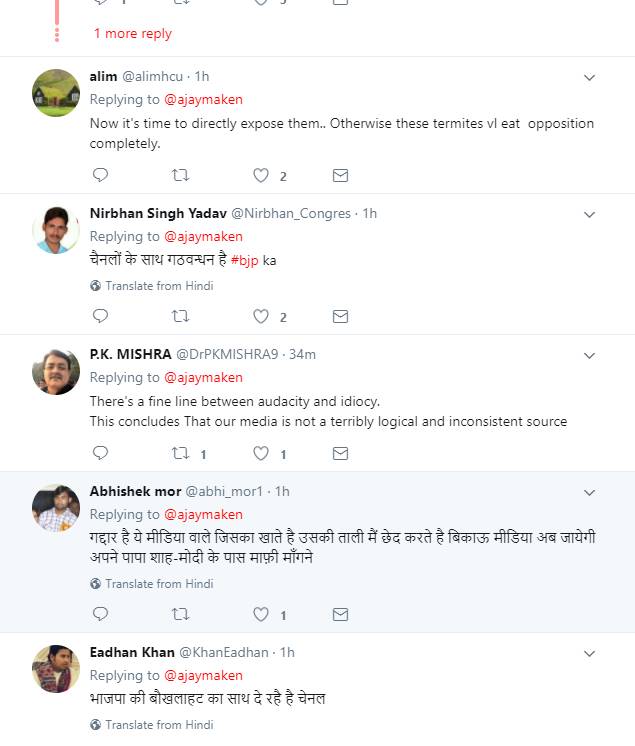Open the @ajaymaken mention in alim's tweet
Viewport: 635px width, 746px height.
203,99
